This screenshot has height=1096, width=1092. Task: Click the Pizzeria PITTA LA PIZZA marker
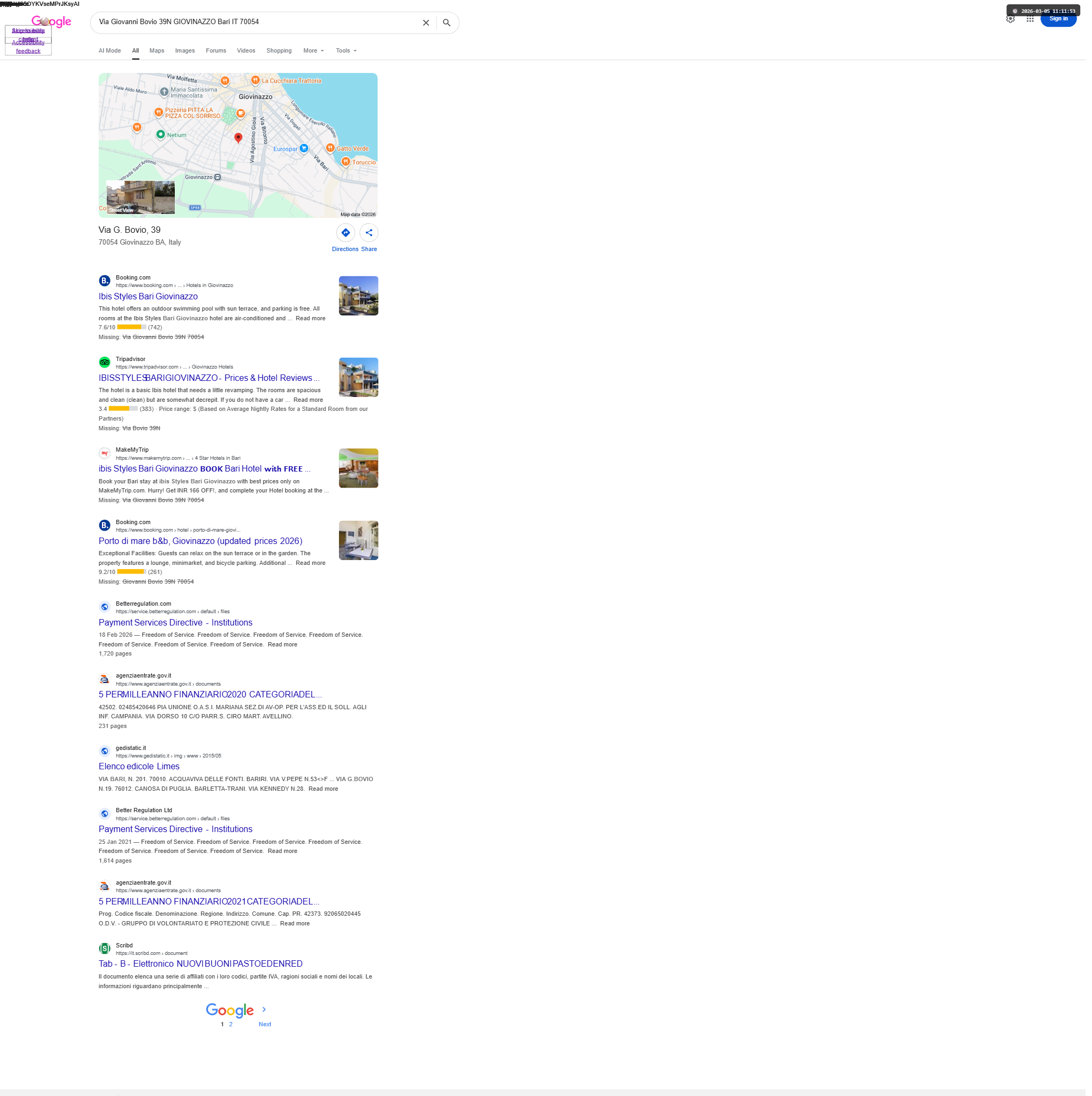[x=159, y=113]
